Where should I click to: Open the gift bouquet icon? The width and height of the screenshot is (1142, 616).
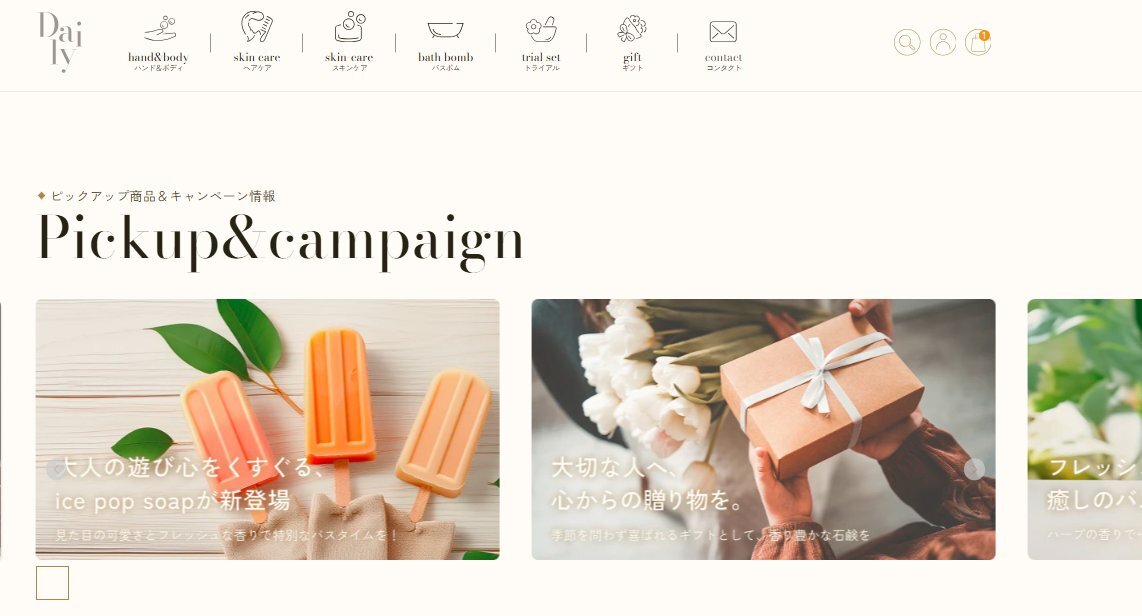[632, 28]
